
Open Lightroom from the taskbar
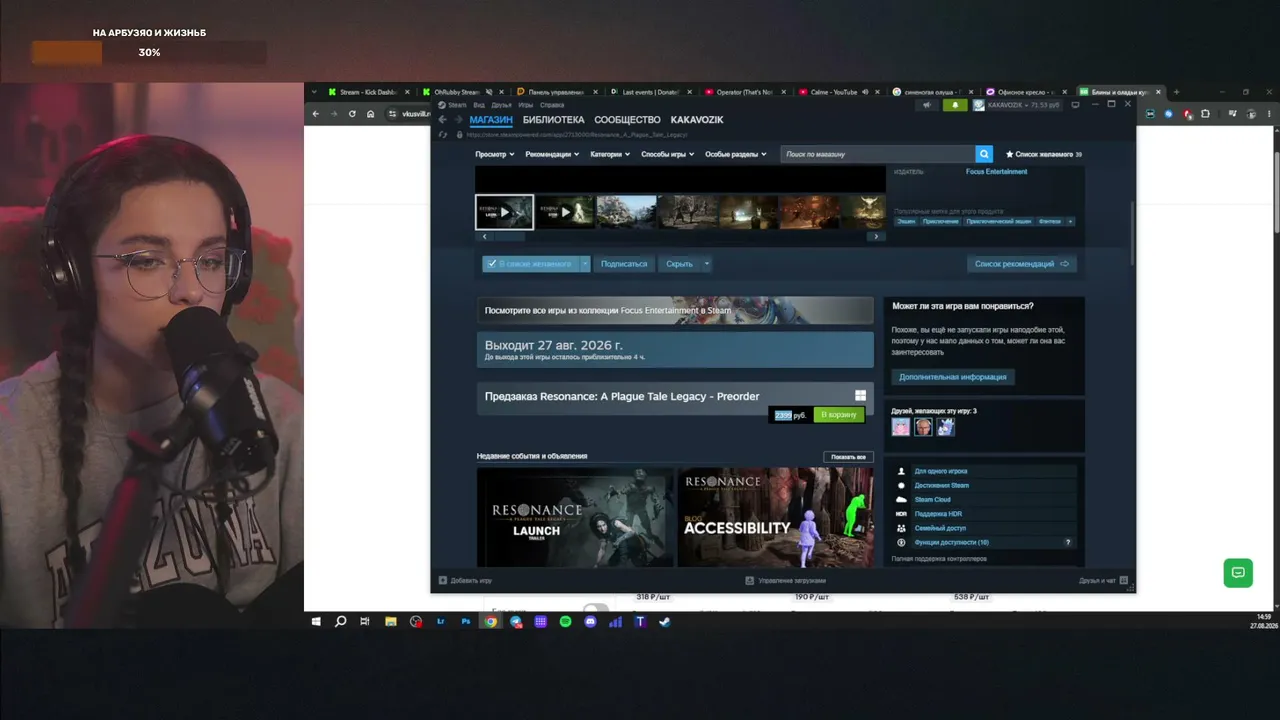[x=441, y=621]
